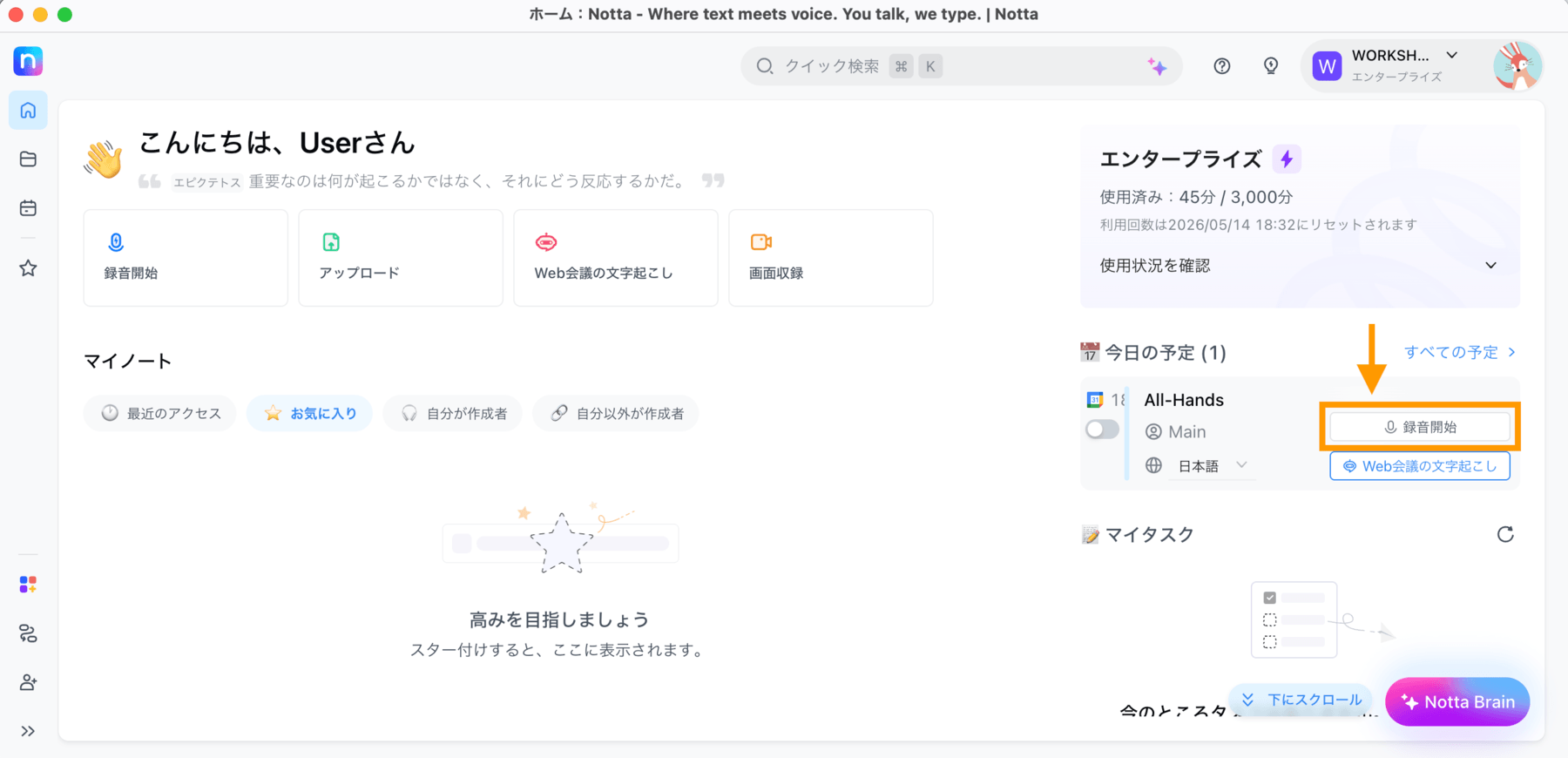Select the 自分が作成者 tab
This screenshot has height=758, width=1568.
point(453,413)
